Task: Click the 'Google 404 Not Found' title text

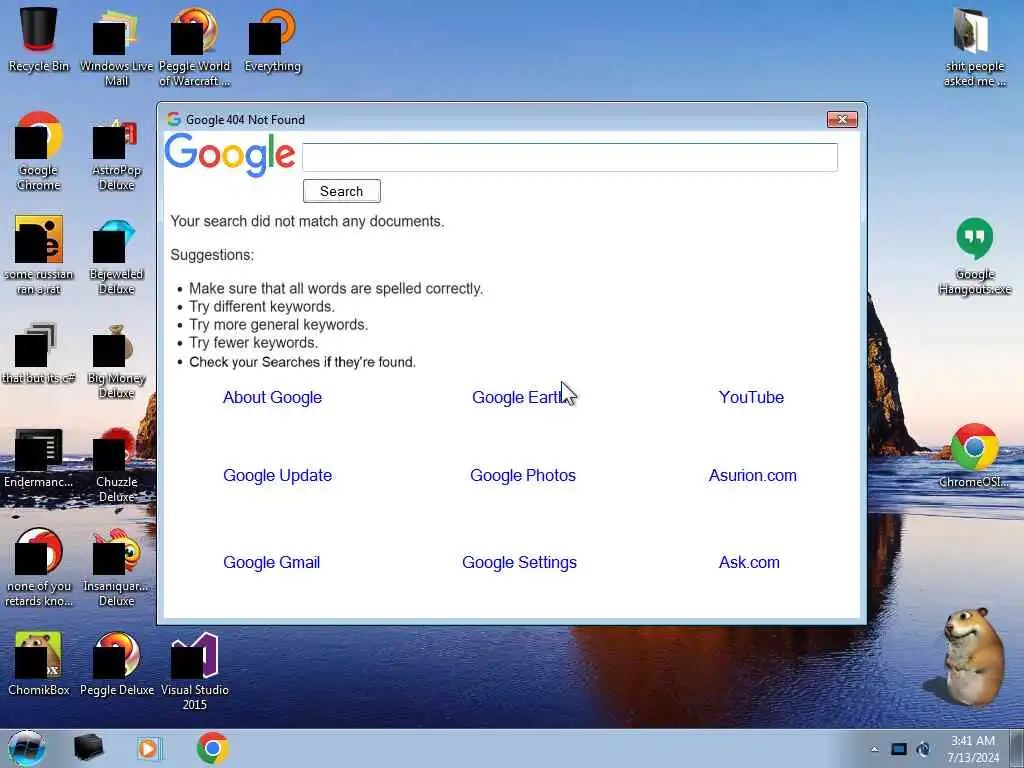Action: [246, 120]
